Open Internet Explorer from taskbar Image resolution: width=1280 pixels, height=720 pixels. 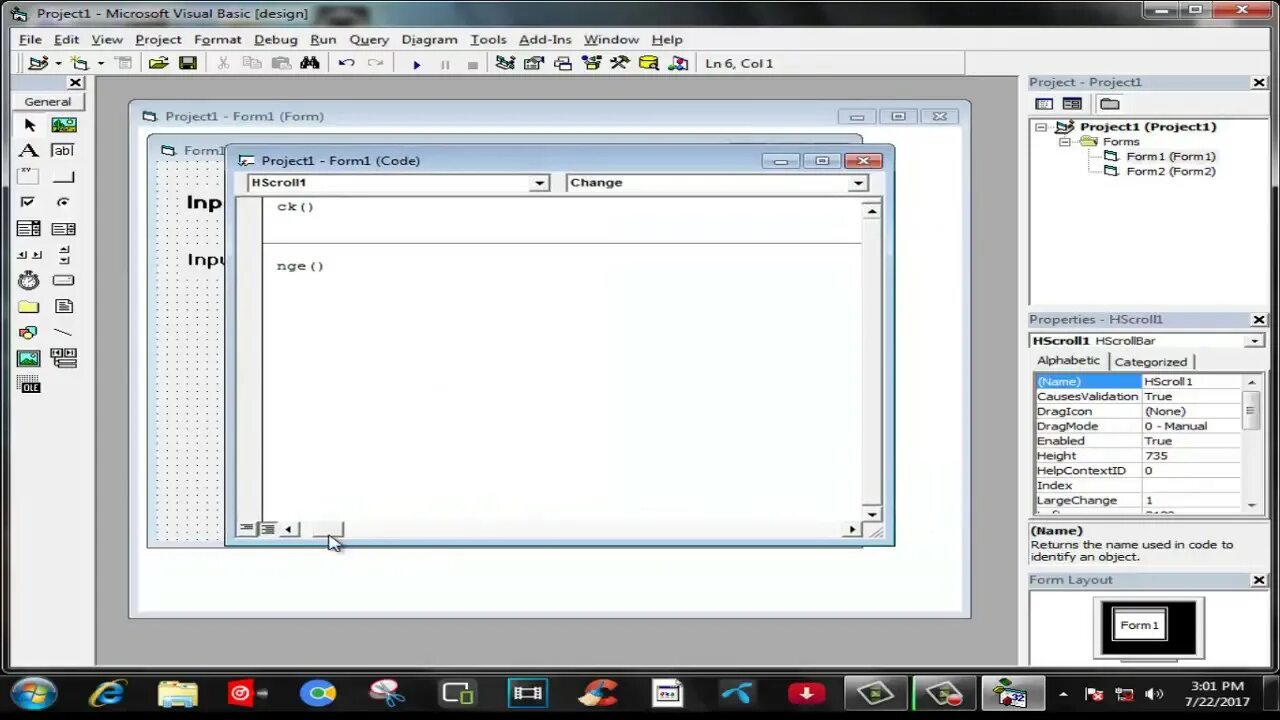(x=107, y=693)
